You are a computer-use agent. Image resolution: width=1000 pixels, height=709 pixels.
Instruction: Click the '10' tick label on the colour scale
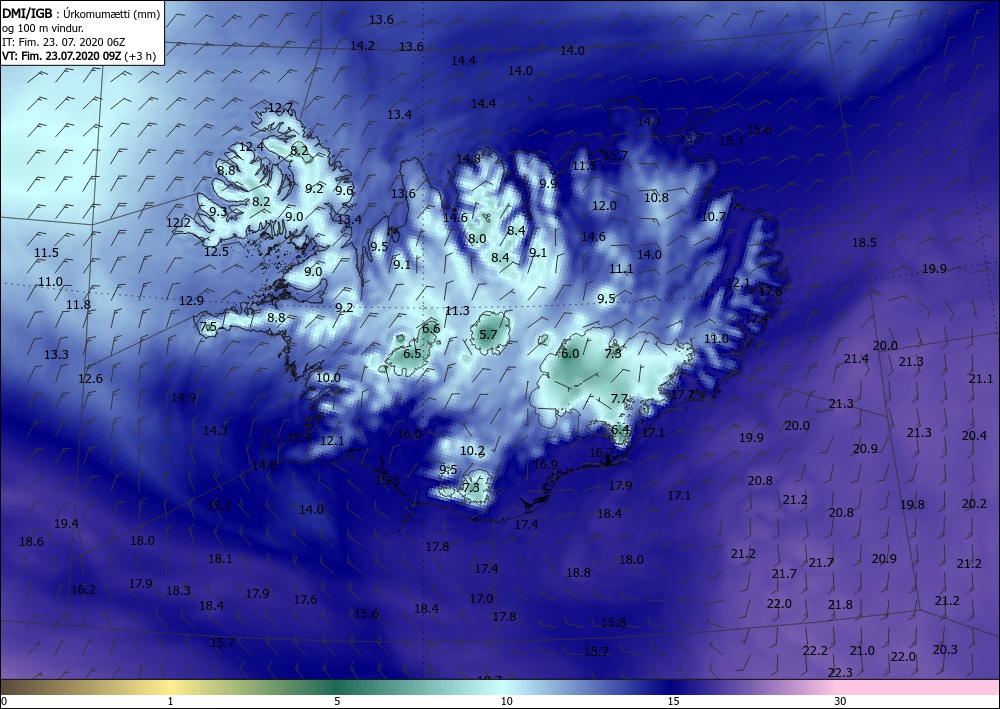pos(506,701)
